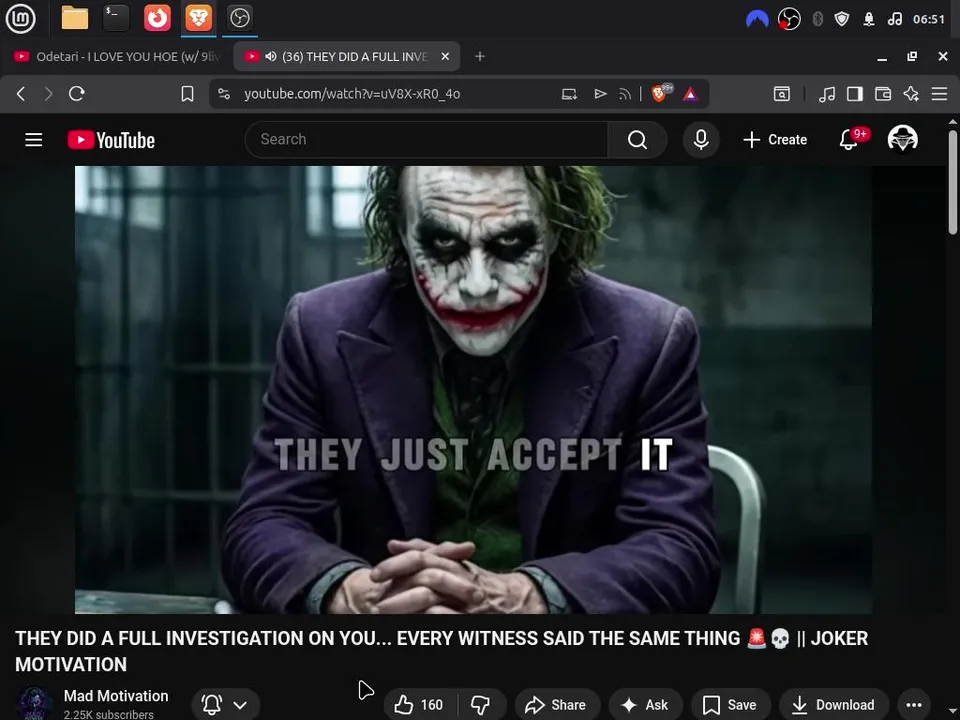This screenshot has width=960, height=720.
Task: Open more actions three-dot menu
Action: (913, 705)
